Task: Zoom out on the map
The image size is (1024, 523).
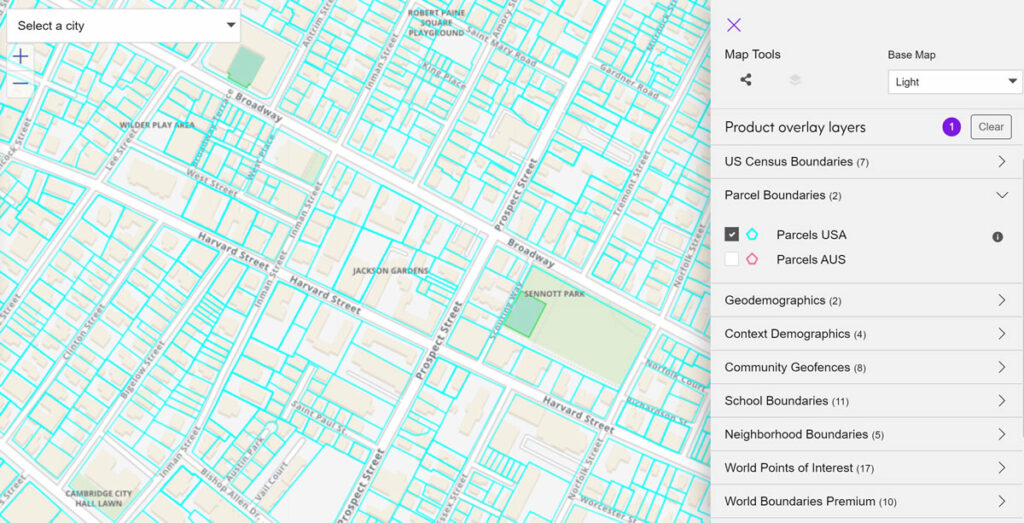Action: pos(21,85)
